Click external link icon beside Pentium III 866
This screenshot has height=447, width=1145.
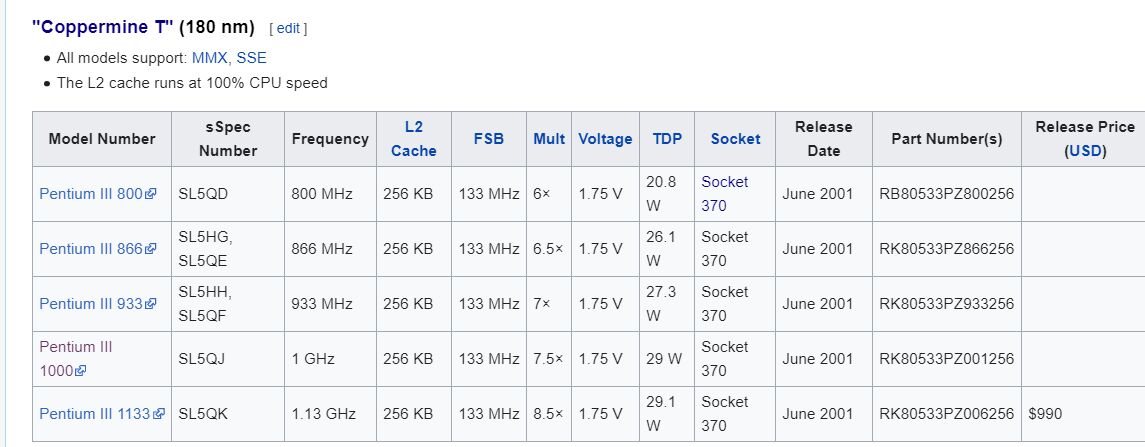(x=151, y=249)
